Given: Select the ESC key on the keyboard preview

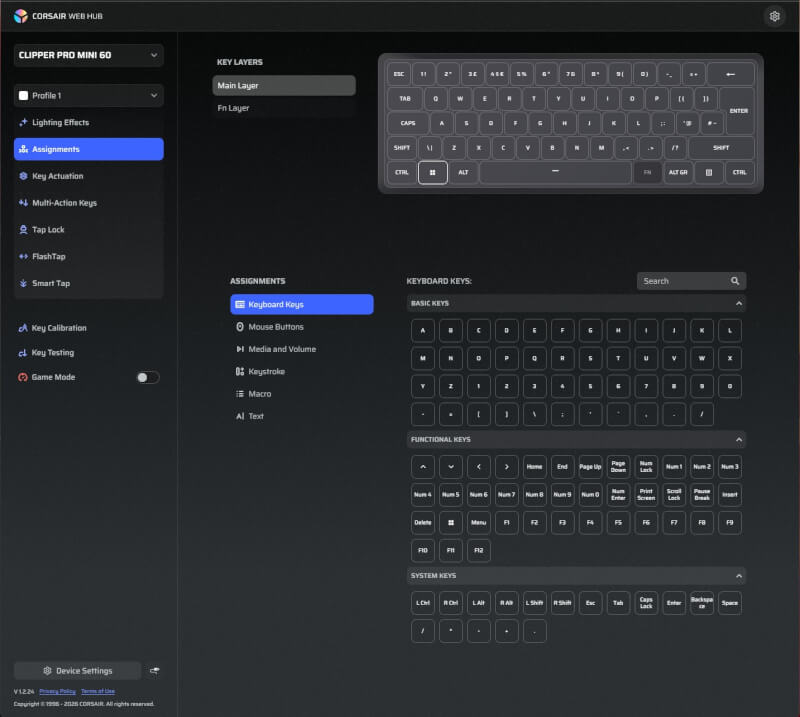Looking at the screenshot, I should point(399,74).
